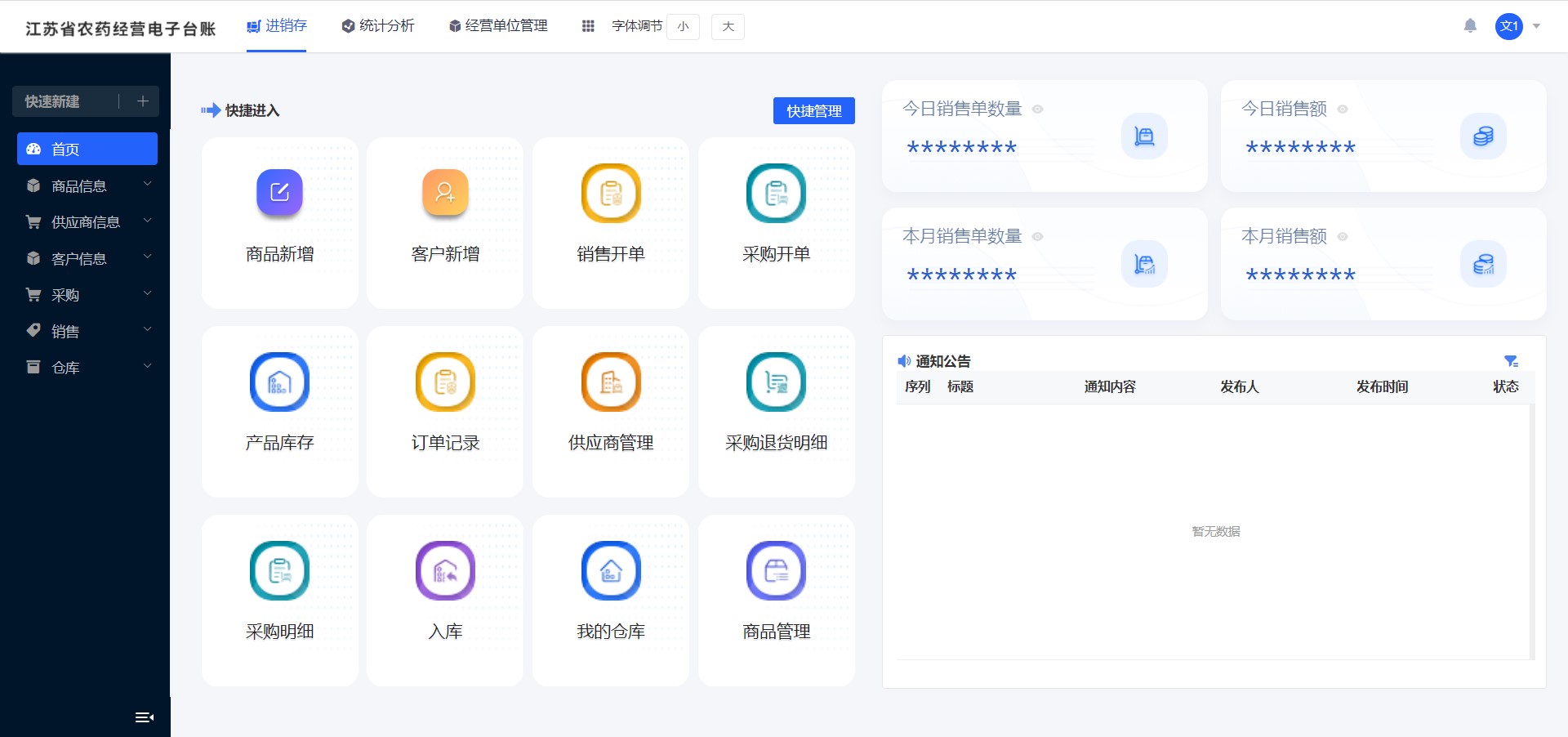
Task: Click the 采购退货明细 shortcut icon
Action: click(776, 382)
